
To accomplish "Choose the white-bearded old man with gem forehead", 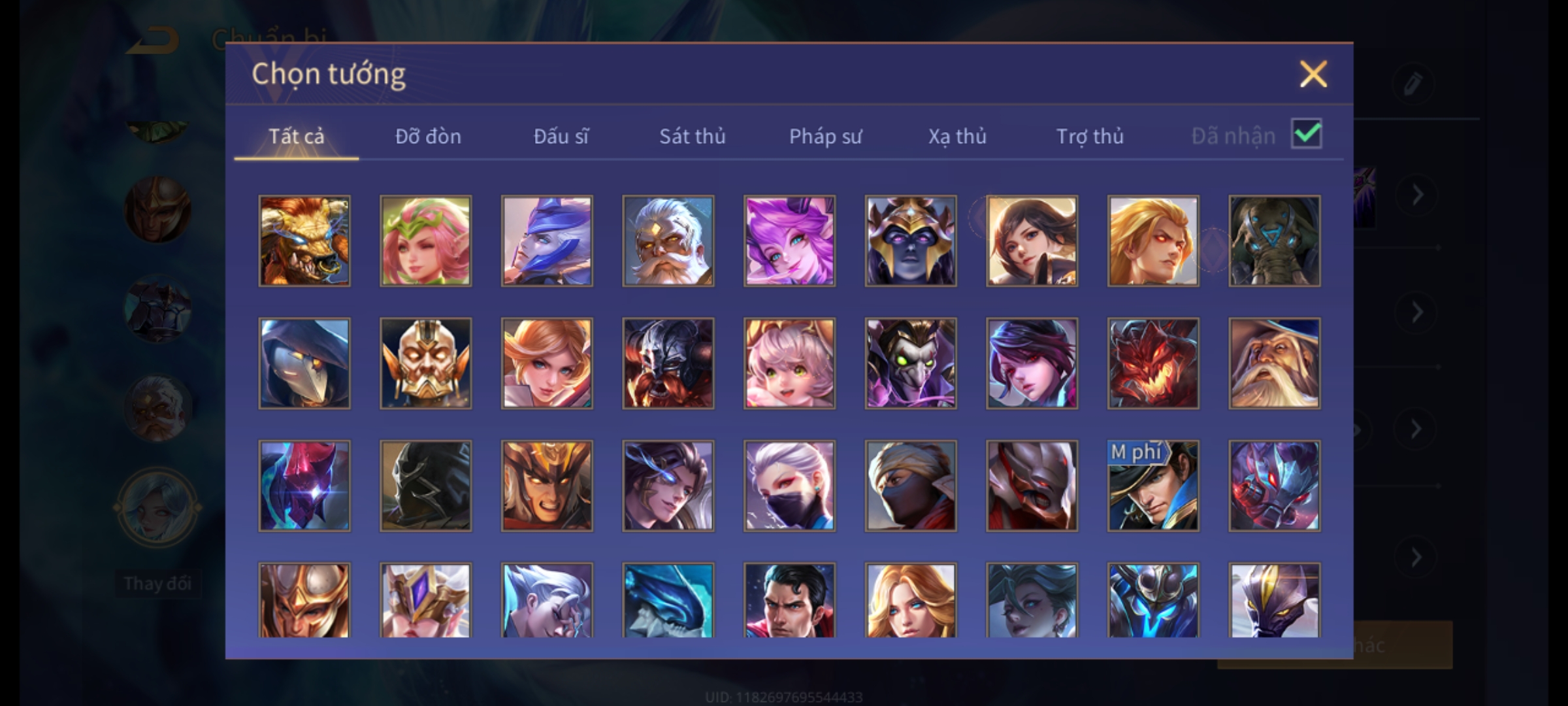I will click(x=668, y=241).
